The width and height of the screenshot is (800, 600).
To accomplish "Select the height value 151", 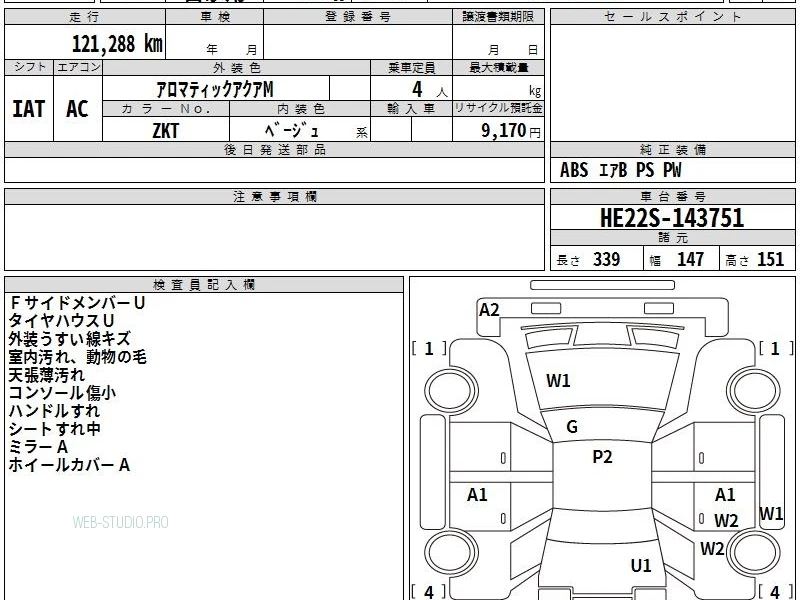I will pos(770,259).
